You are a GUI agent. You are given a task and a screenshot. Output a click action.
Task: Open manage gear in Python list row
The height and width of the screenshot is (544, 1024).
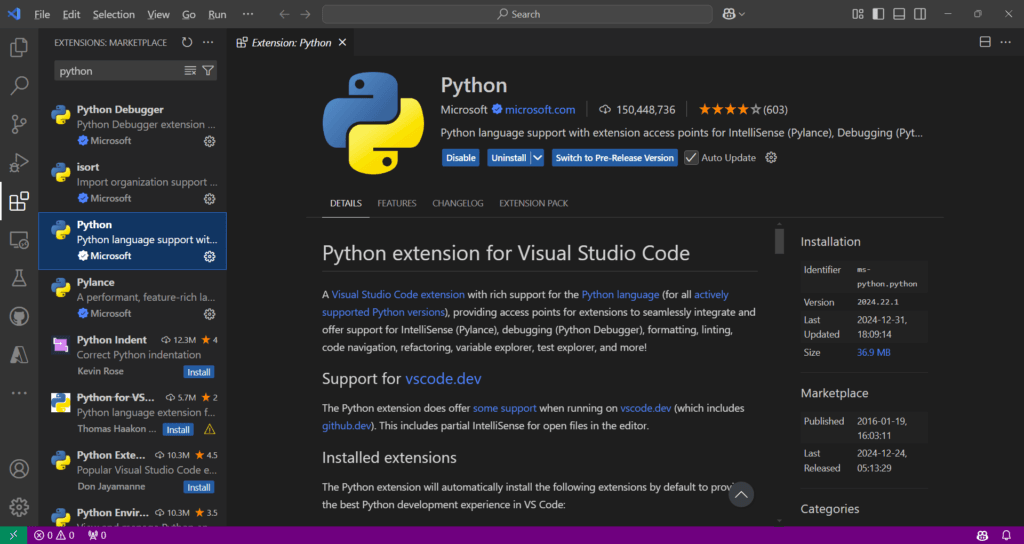click(x=210, y=257)
